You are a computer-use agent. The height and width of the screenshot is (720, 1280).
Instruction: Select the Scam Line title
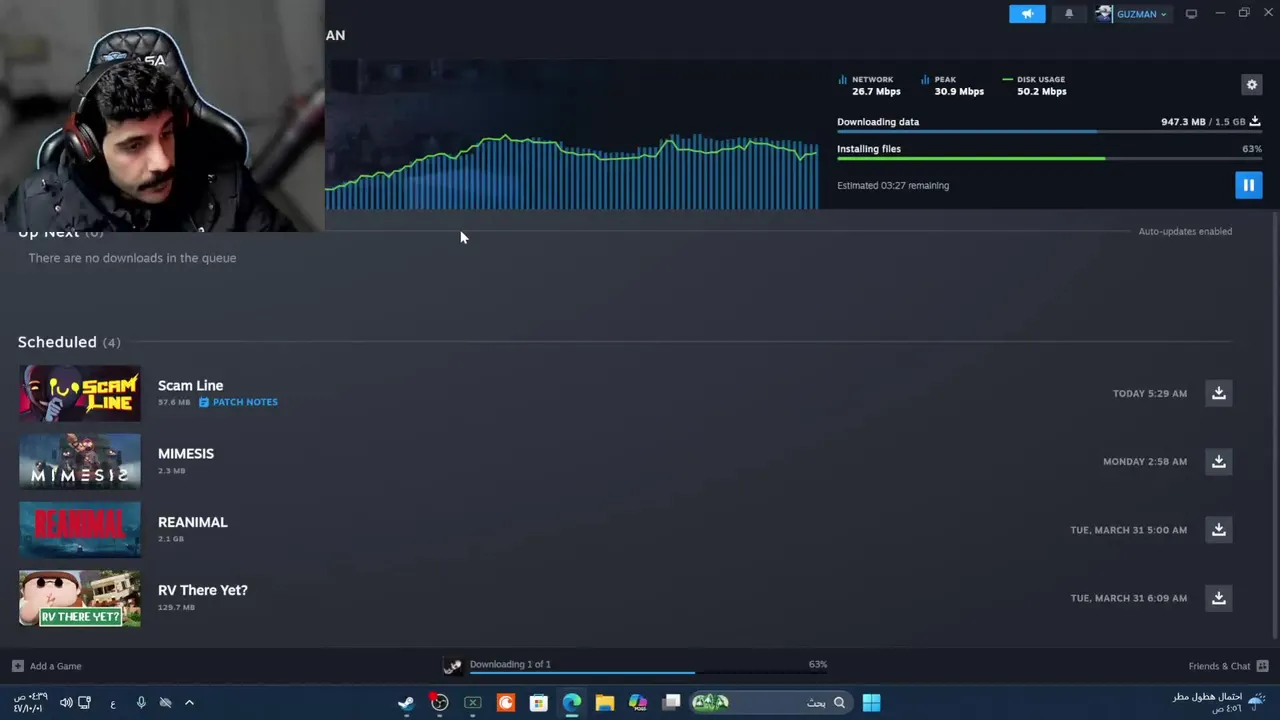tap(190, 385)
